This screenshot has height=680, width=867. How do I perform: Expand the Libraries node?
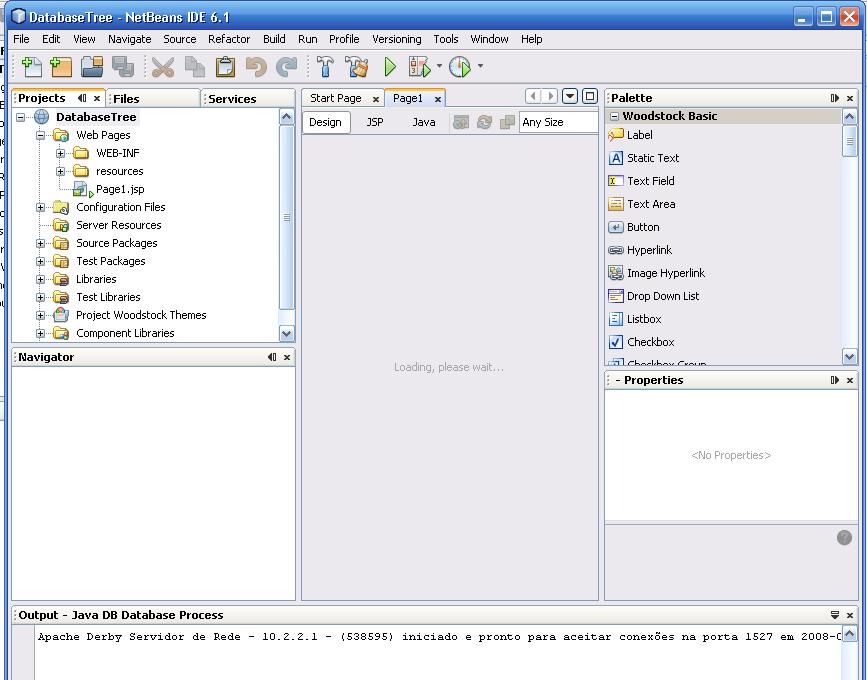[40, 279]
